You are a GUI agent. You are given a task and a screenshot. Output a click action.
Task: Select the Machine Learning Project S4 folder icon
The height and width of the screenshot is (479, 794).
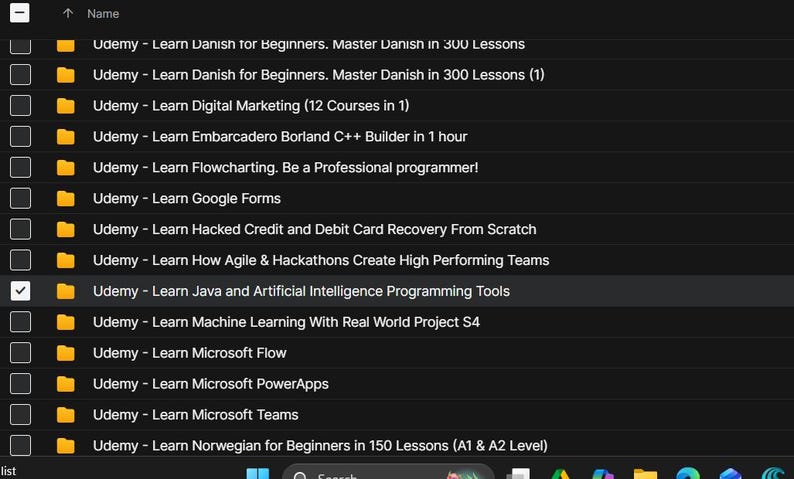point(65,322)
